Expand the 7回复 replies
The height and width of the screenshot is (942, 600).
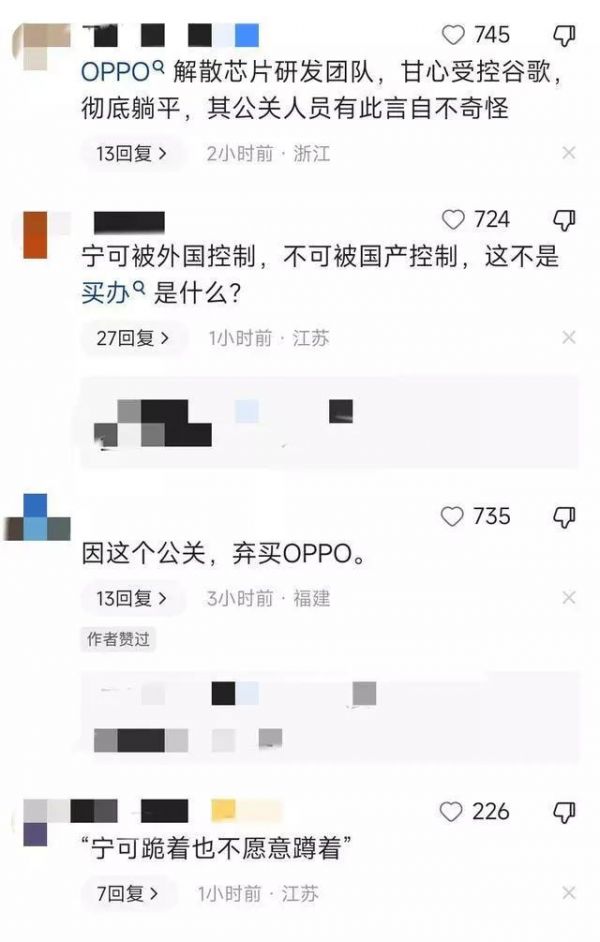point(129,894)
